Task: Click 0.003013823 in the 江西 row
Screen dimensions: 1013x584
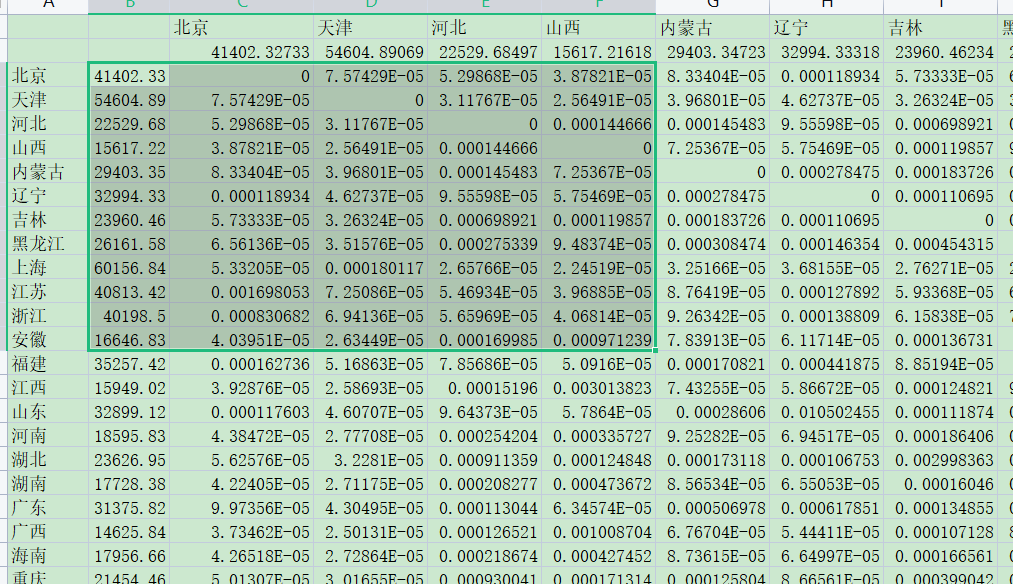Action: point(598,388)
